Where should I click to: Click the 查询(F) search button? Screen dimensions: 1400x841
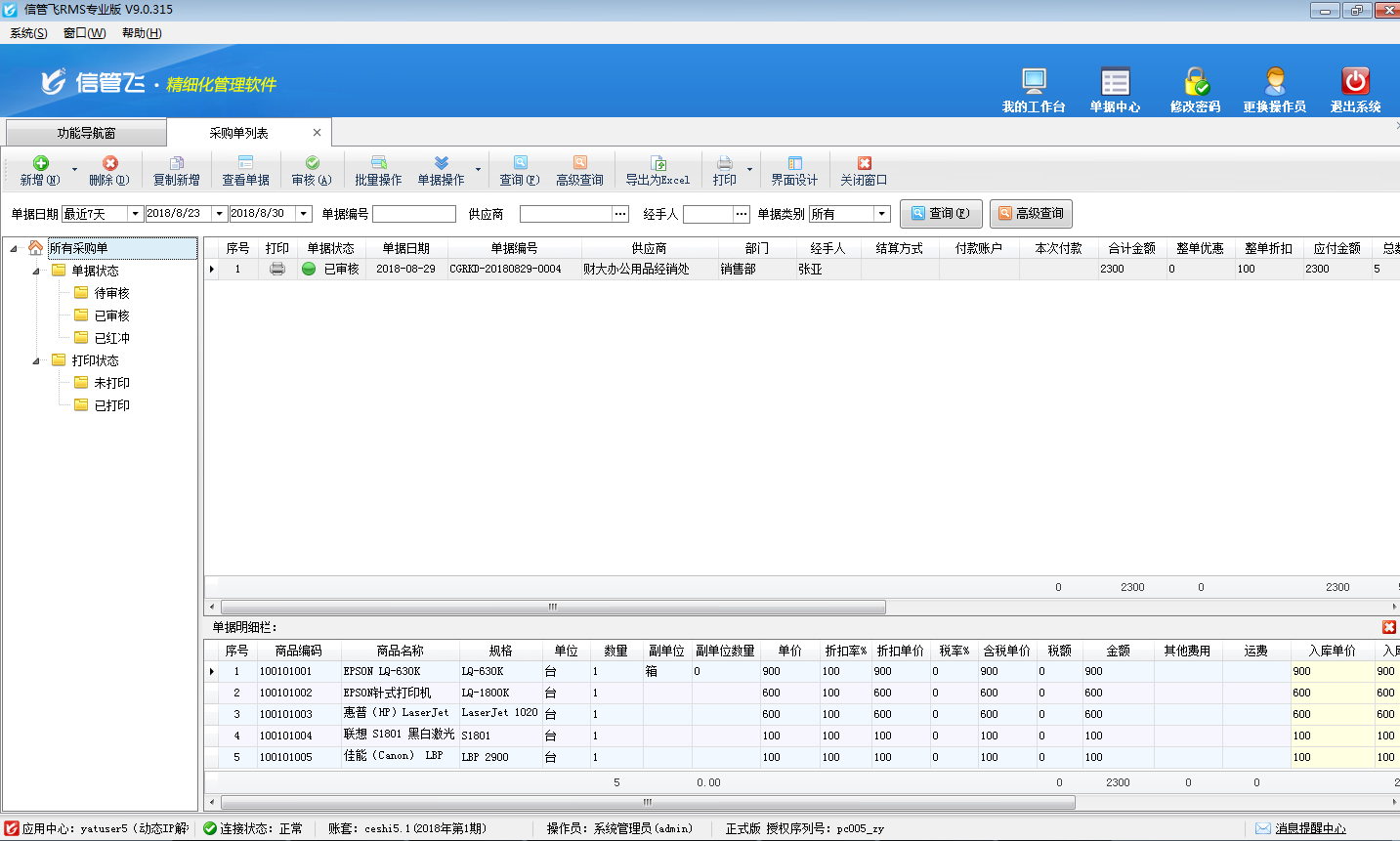point(940,214)
